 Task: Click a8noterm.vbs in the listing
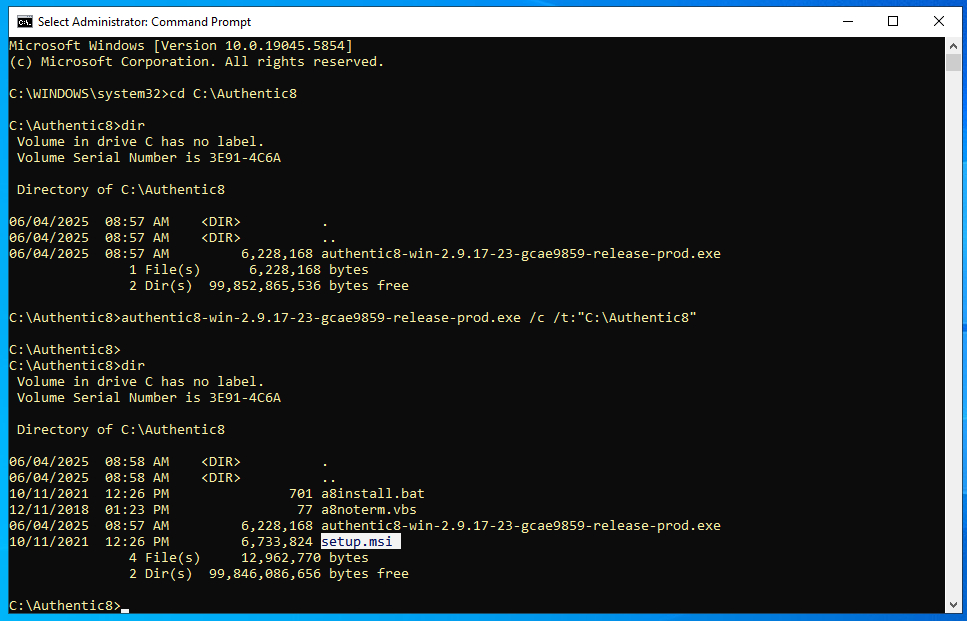point(369,509)
